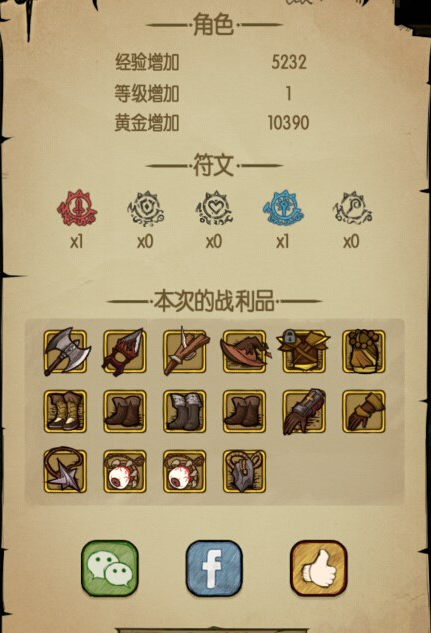The width and height of the screenshot is (431, 633).
Task: Share results on Facebook
Action: 214,568
